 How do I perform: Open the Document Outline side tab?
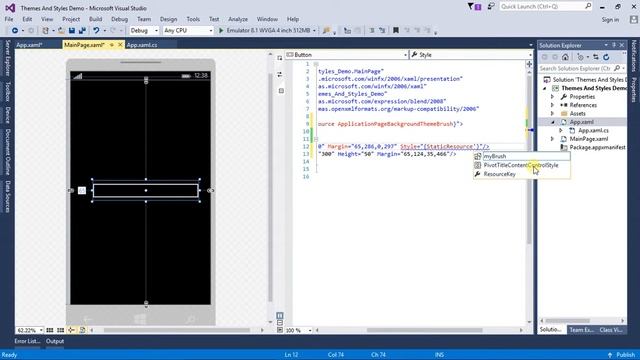coord(7,151)
